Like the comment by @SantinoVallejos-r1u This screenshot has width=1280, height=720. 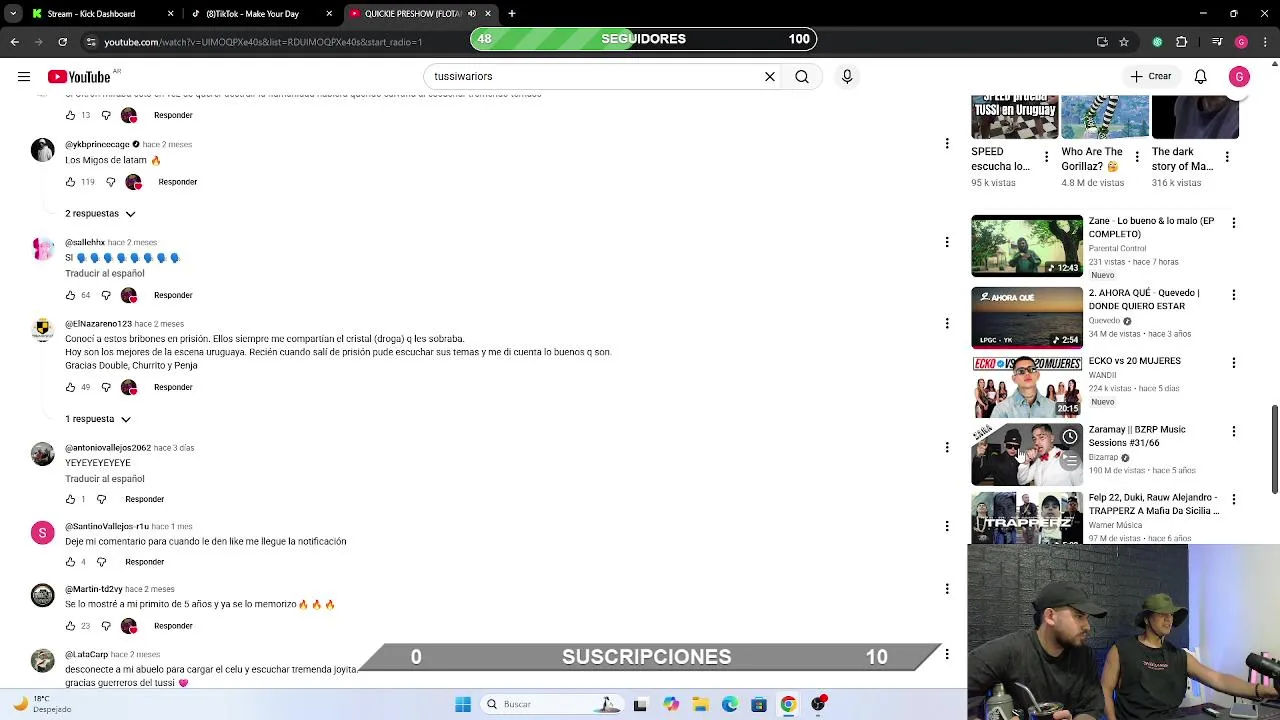click(x=70, y=562)
